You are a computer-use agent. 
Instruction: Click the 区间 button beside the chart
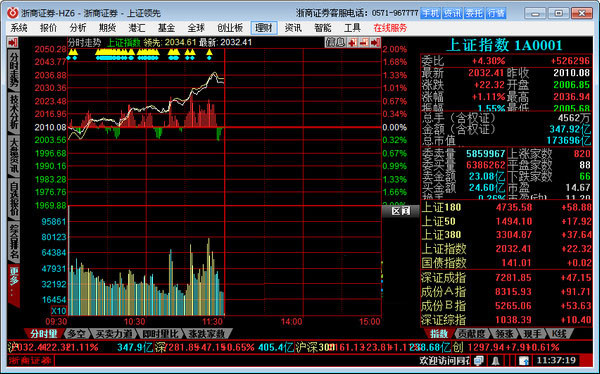400,211
